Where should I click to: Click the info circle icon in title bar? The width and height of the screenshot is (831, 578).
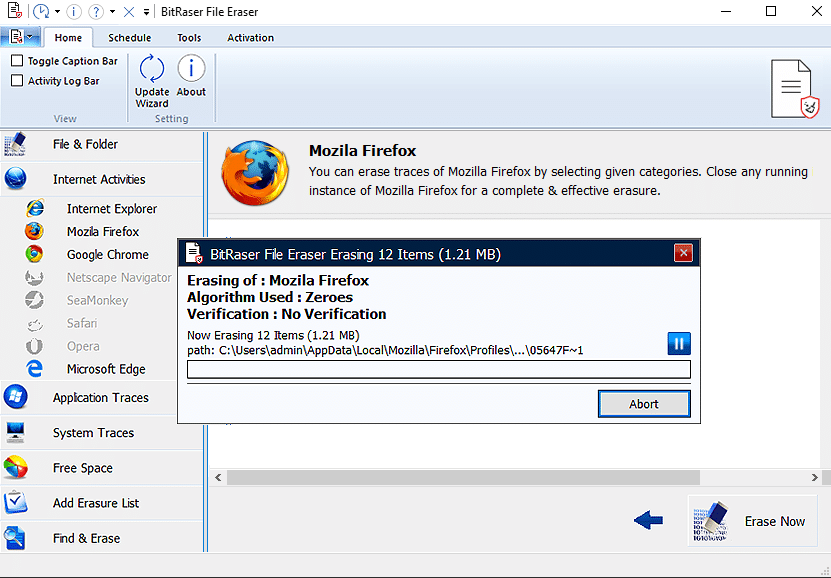click(x=74, y=11)
